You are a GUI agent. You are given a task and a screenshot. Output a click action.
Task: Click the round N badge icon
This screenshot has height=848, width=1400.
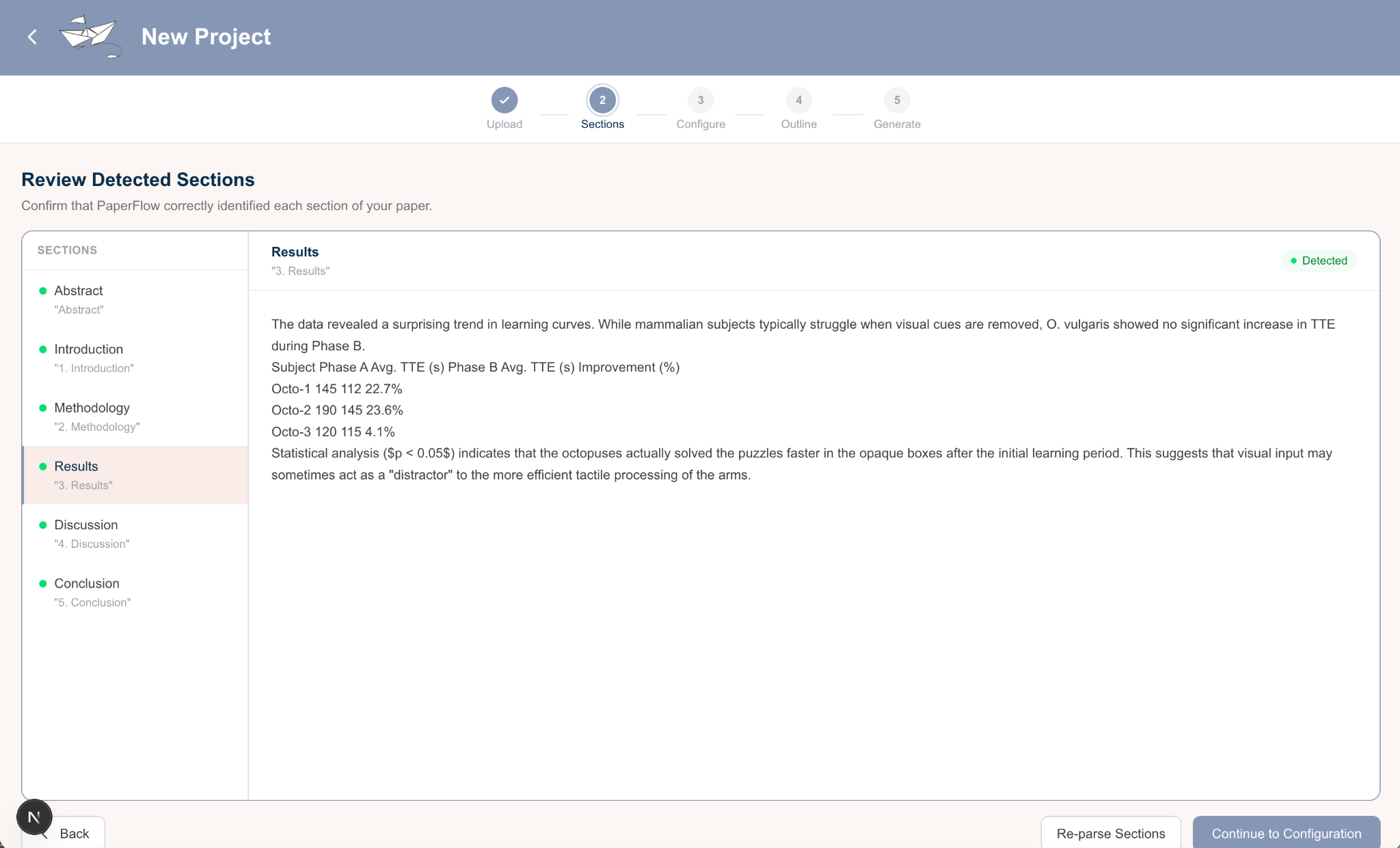click(x=34, y=817)
